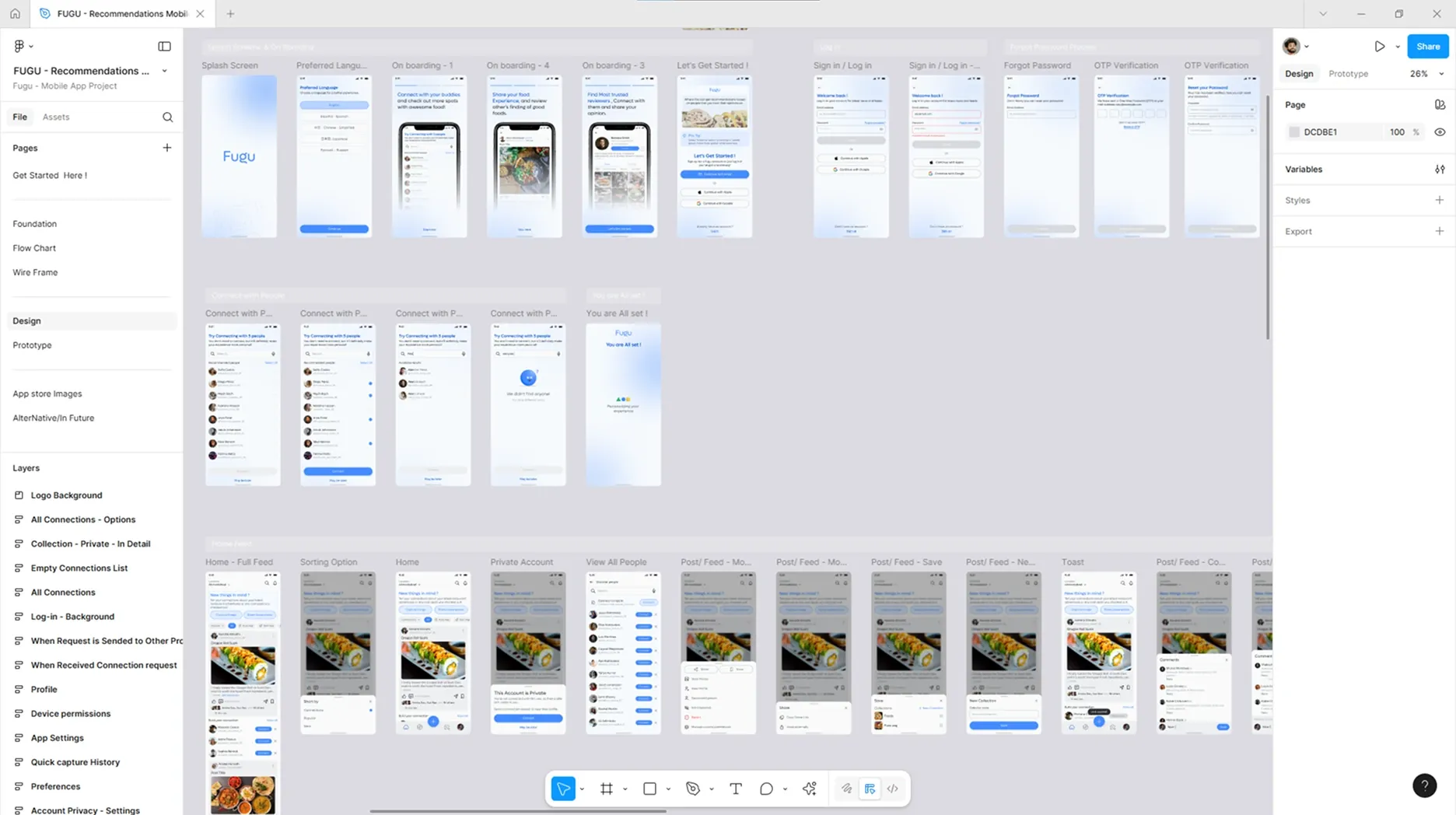Select the Pen tool

693,789
